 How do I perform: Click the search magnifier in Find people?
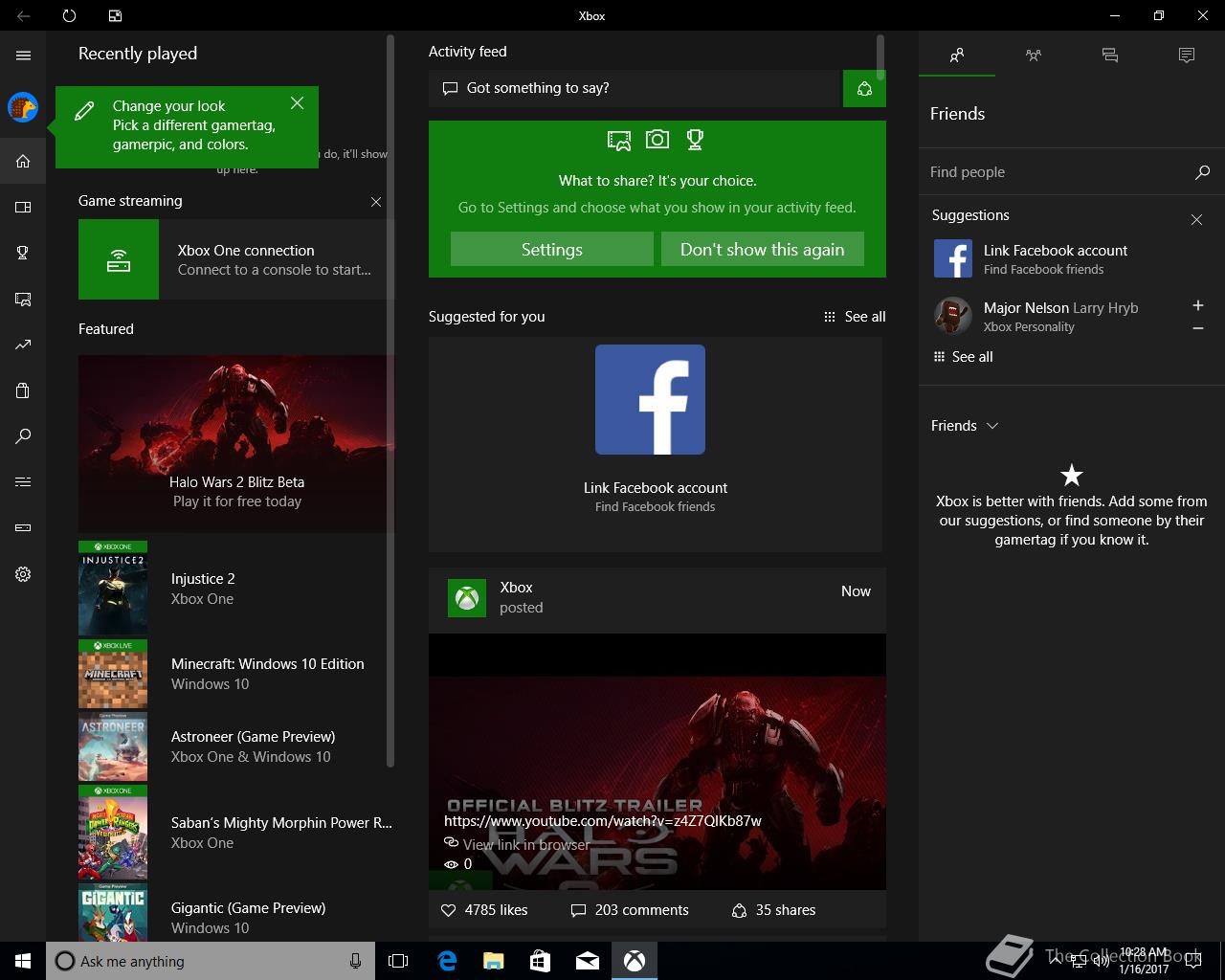[1202, 172]
